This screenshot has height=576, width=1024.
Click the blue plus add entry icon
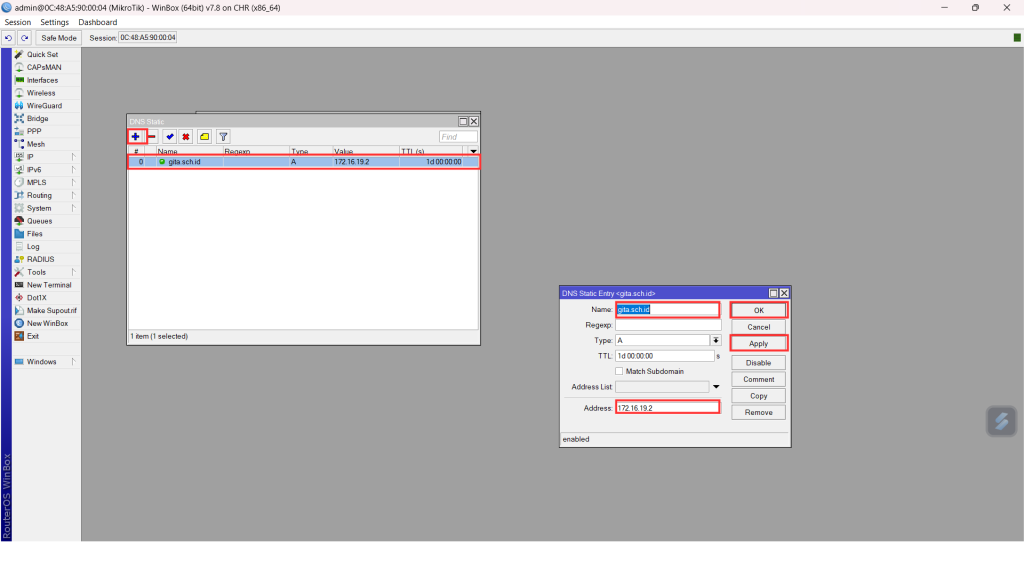tap(135, 136)
